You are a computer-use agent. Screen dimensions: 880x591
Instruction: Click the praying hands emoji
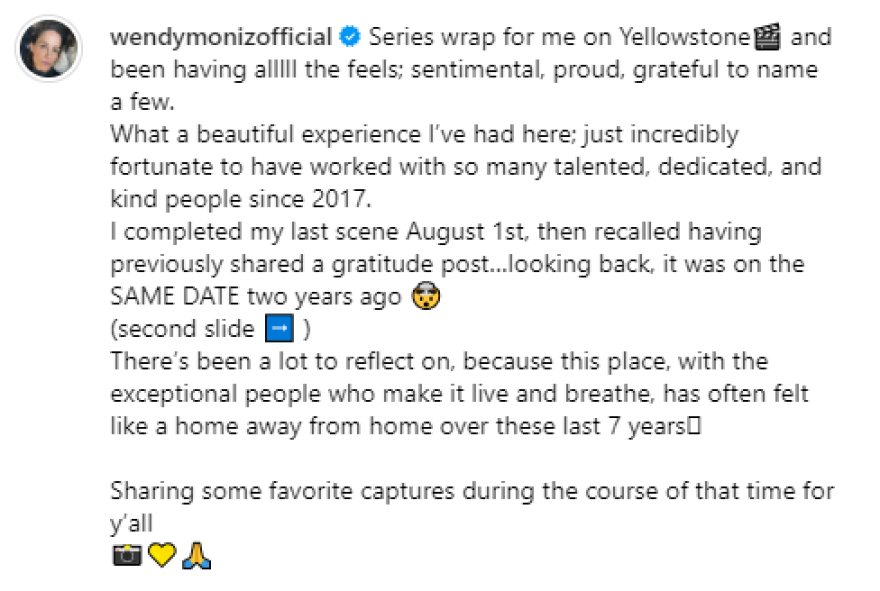point(195,555)
